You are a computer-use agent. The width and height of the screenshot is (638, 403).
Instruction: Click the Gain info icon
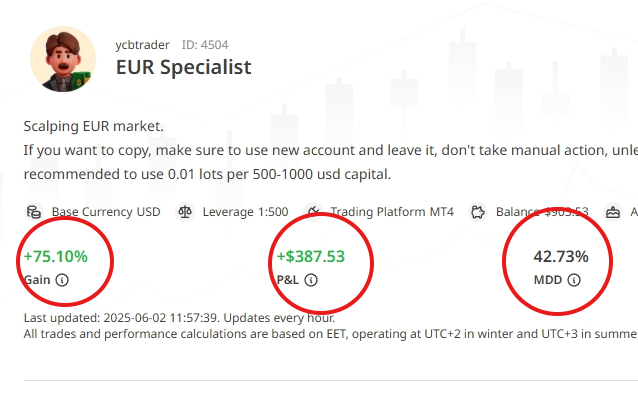click(x=62, y=281)
